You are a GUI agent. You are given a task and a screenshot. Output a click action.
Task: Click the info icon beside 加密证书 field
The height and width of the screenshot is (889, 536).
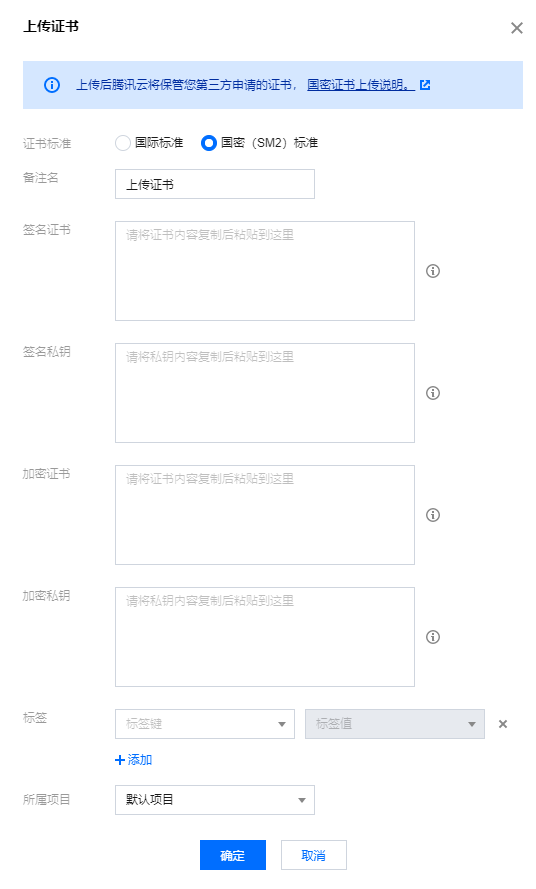coord(433,515)
